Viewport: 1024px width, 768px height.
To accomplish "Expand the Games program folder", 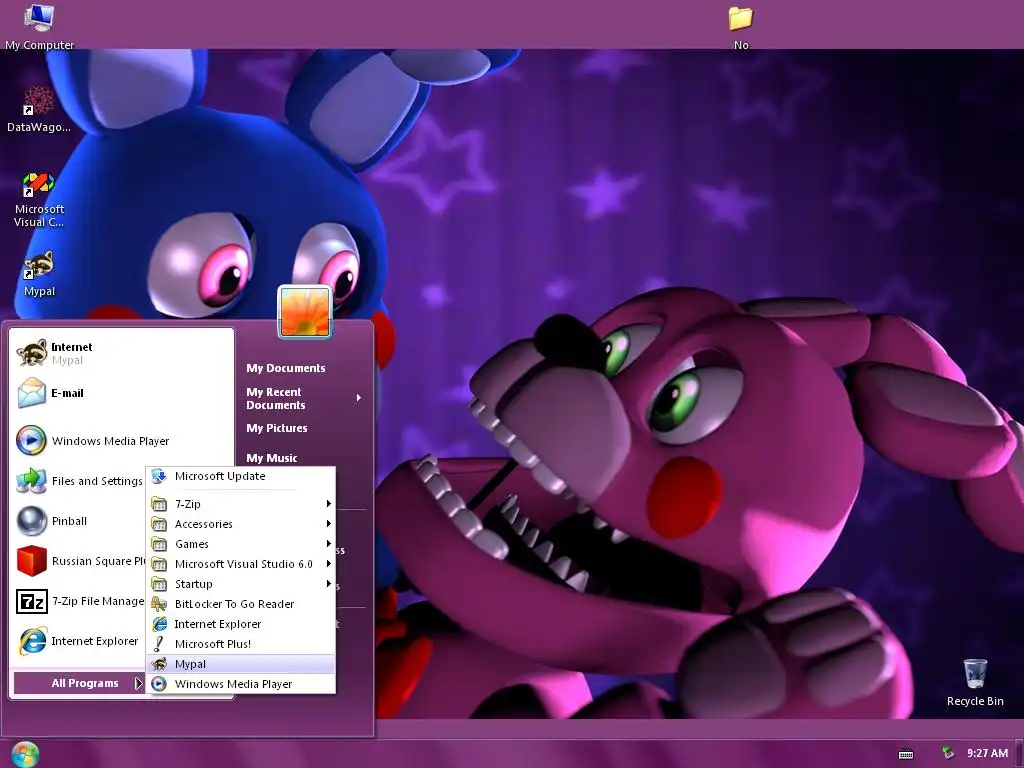I will click(240, 544).
